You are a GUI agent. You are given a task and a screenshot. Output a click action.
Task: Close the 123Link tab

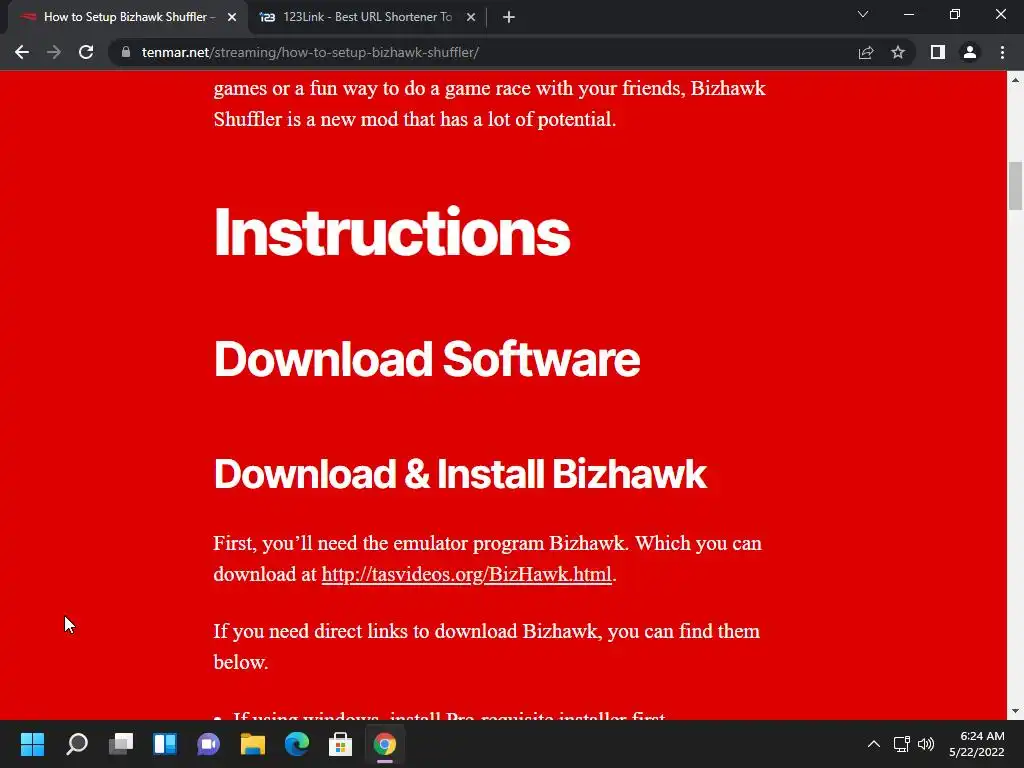pos(471,18)
